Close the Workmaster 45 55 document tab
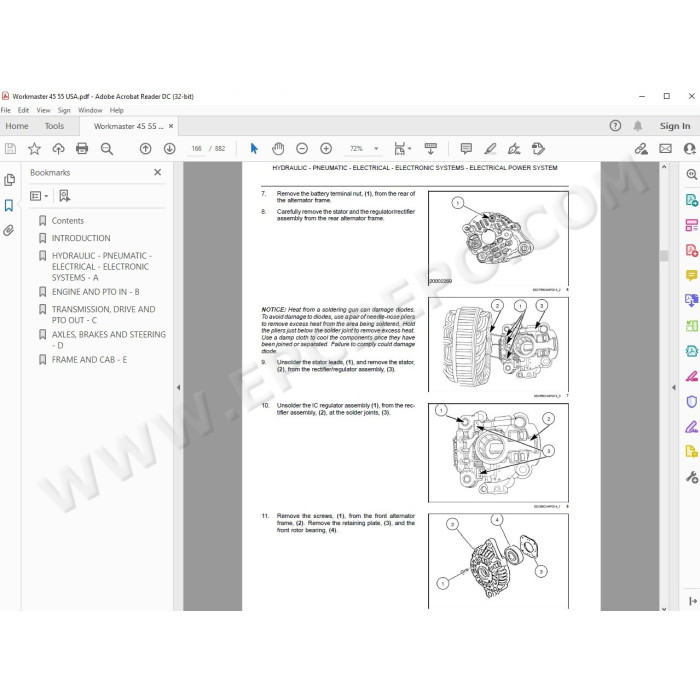Image resolution: width=700 pixels, height=700 pixels. [x=171, y=126]
